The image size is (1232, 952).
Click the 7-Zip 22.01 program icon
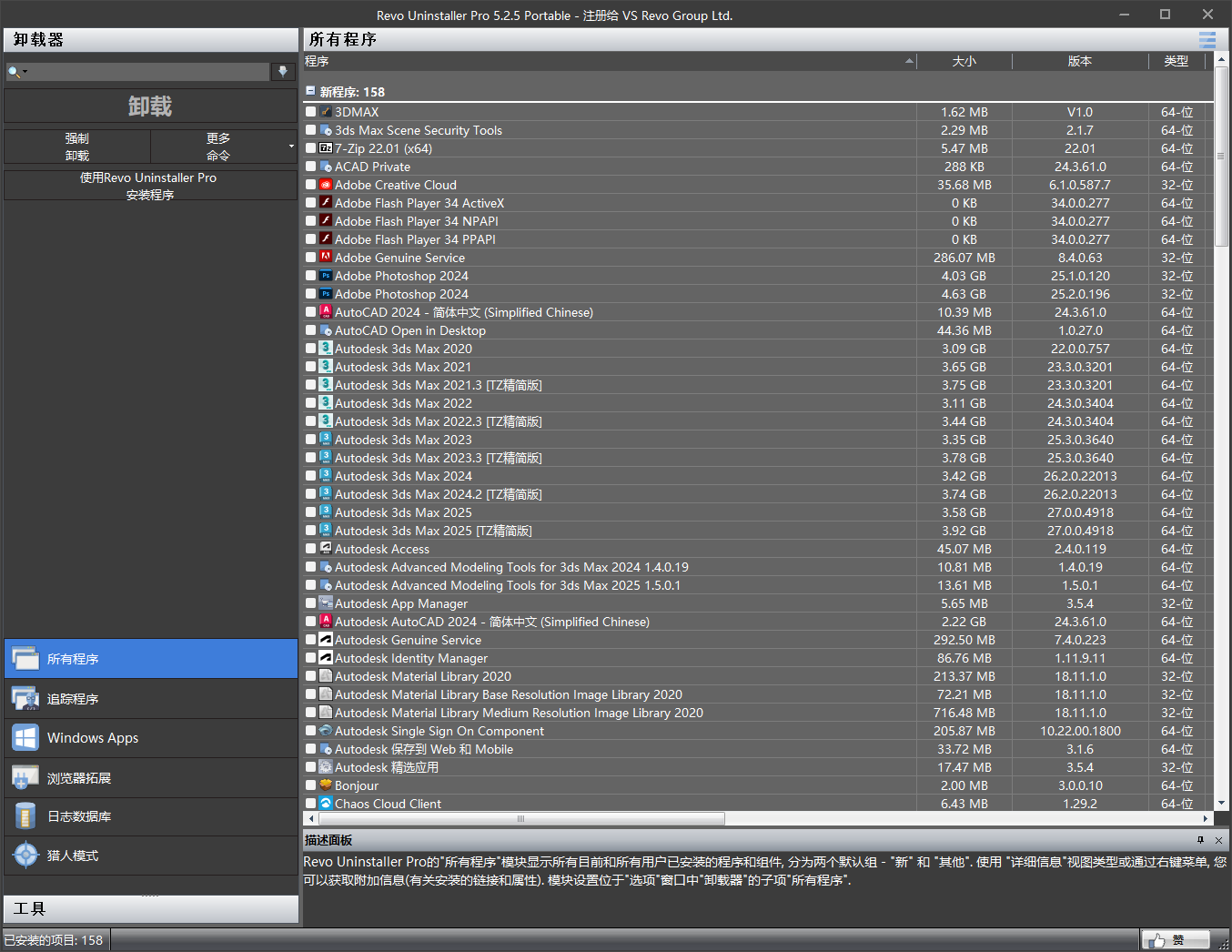coord(326,148)
